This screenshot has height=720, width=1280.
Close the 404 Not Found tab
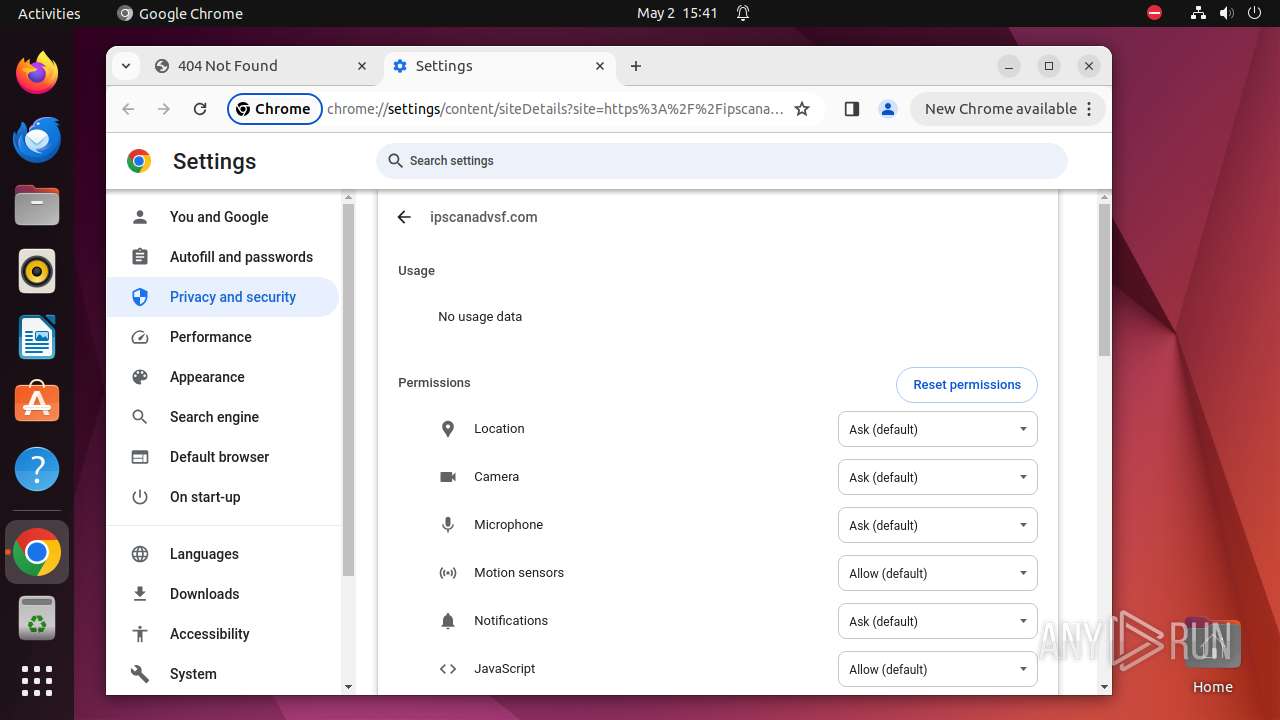point(362,66)
